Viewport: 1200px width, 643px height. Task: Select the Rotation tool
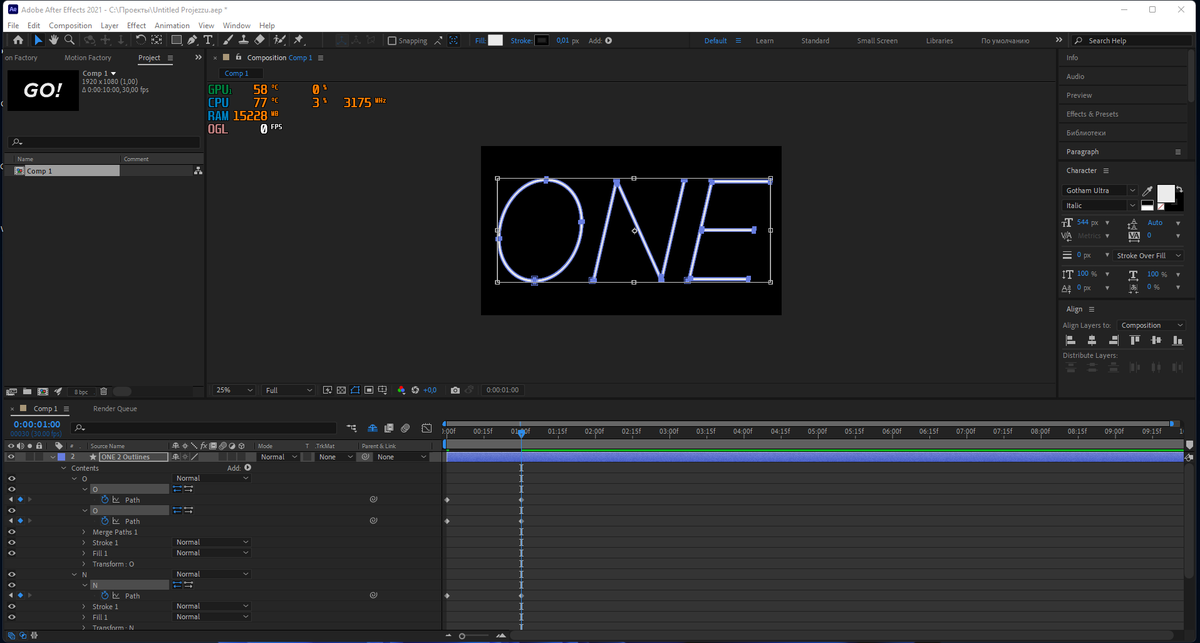pyautogui.click(x=140, y=40)
